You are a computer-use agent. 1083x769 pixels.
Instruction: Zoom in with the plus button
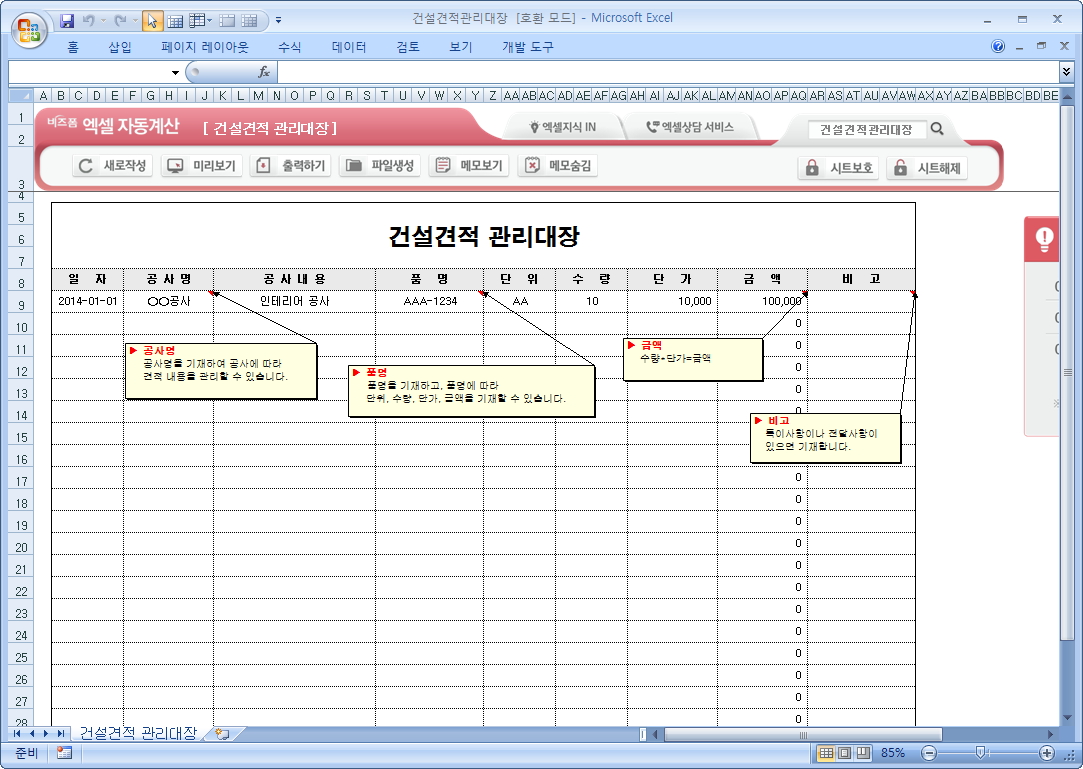[1047, 753]
